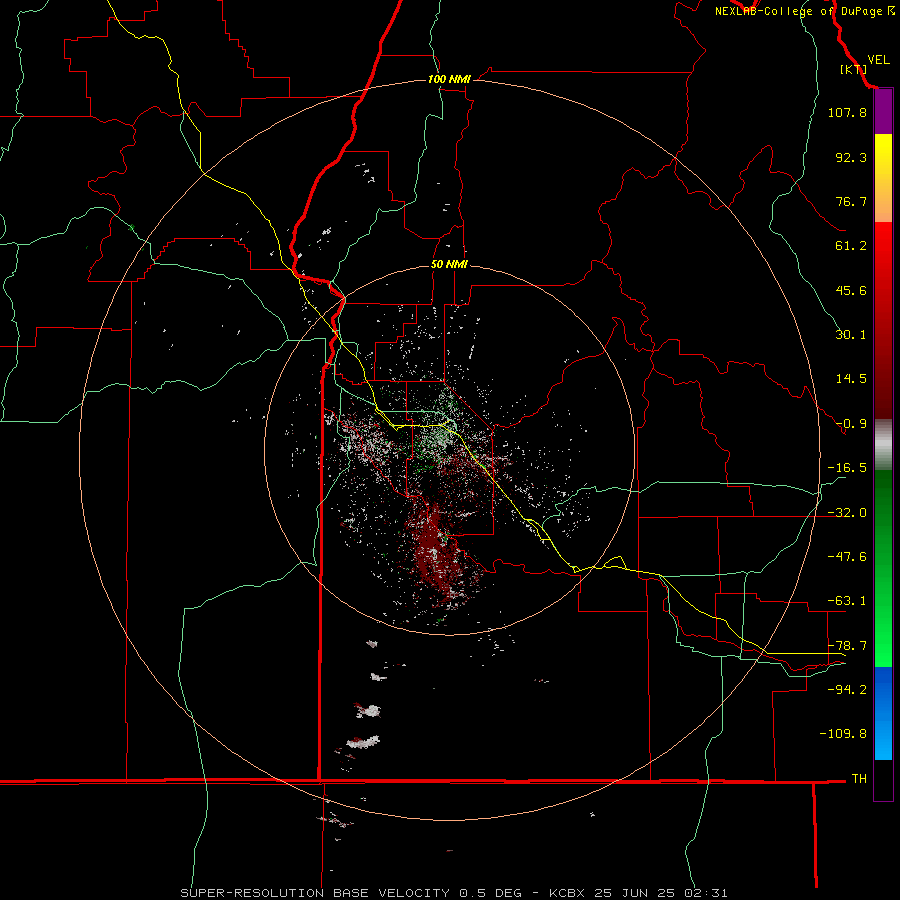Click the -0.9 legend value
The image size is (900, 900).
tap(851, 424)
